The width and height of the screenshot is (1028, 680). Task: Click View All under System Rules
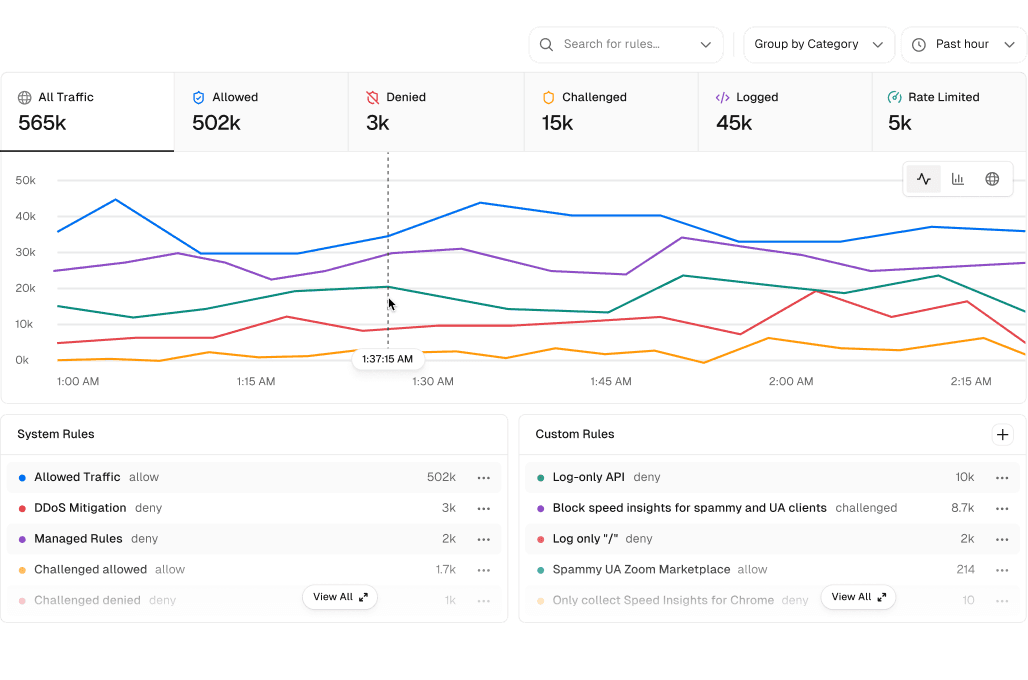[x=340, y=597]
